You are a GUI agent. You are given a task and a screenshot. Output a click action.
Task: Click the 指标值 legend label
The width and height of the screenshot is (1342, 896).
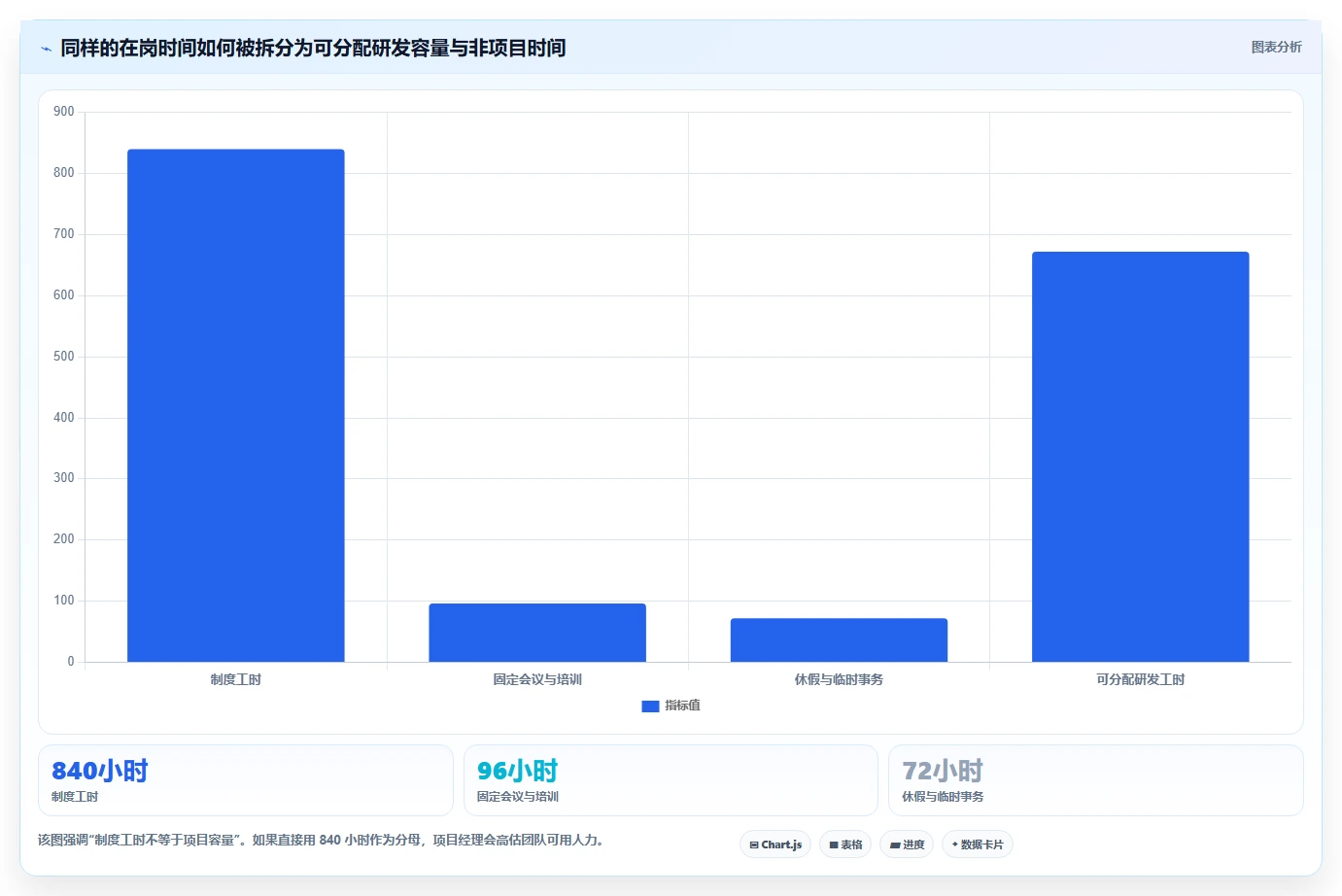[x=682, y=706]
